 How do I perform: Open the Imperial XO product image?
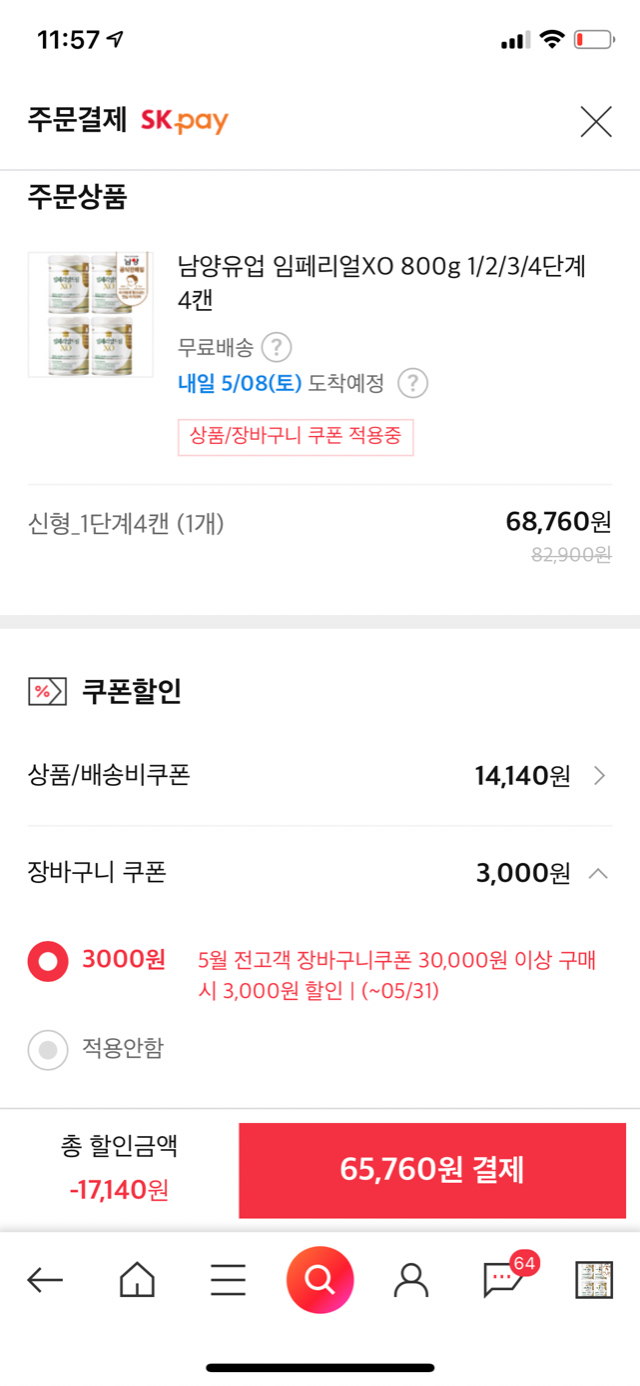pos(90,315)
